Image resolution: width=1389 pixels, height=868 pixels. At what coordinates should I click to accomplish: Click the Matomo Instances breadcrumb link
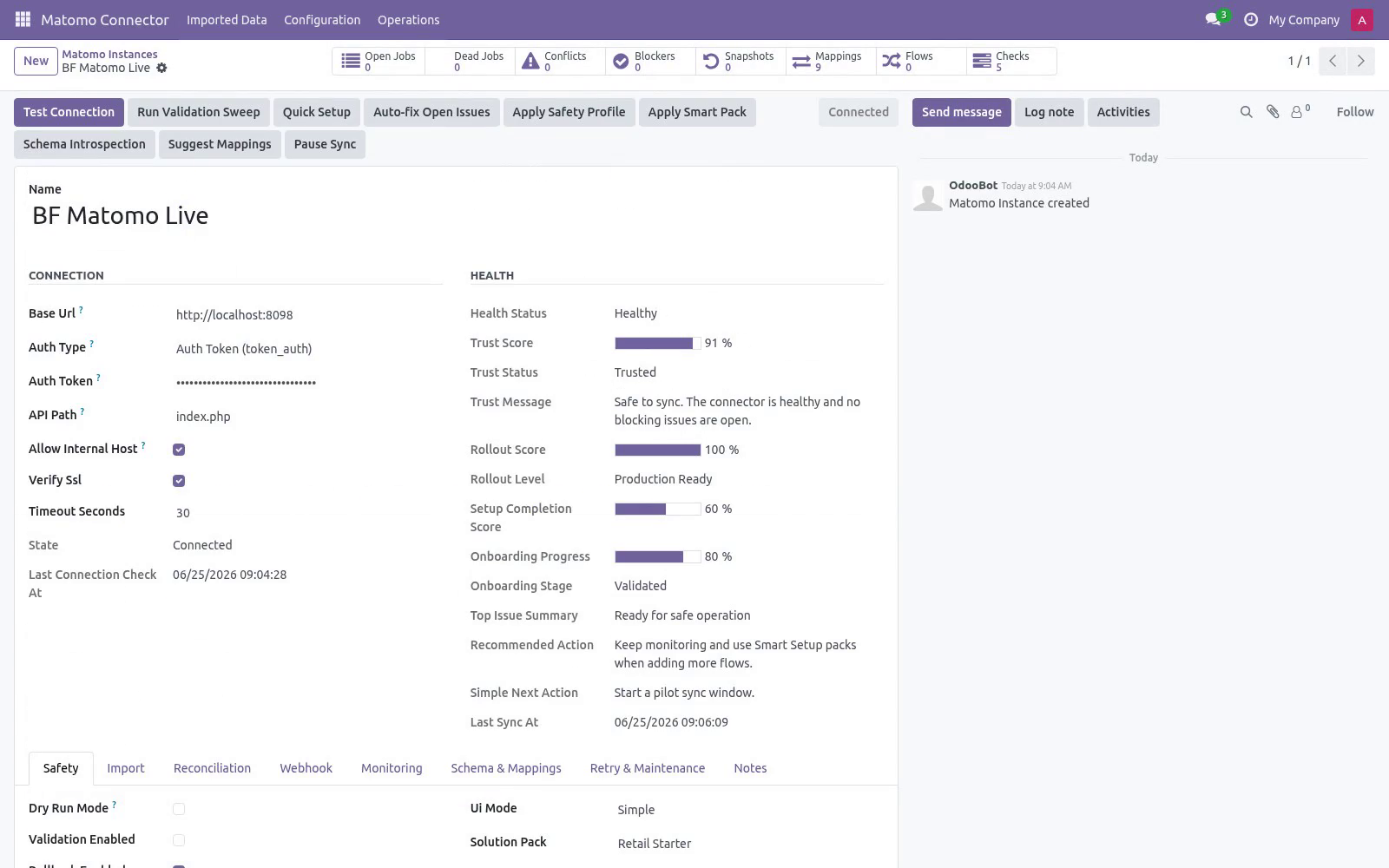coord(109,54)
